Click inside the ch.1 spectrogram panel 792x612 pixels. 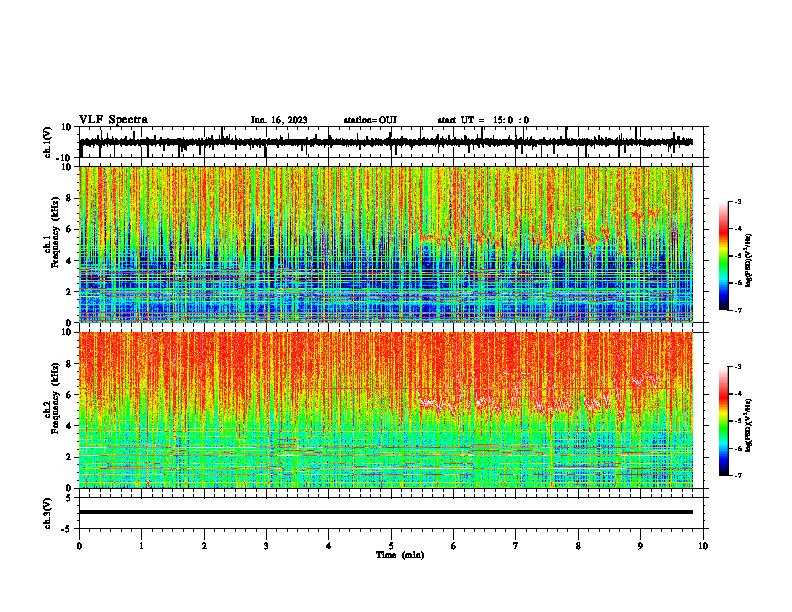tap(386, 244)
